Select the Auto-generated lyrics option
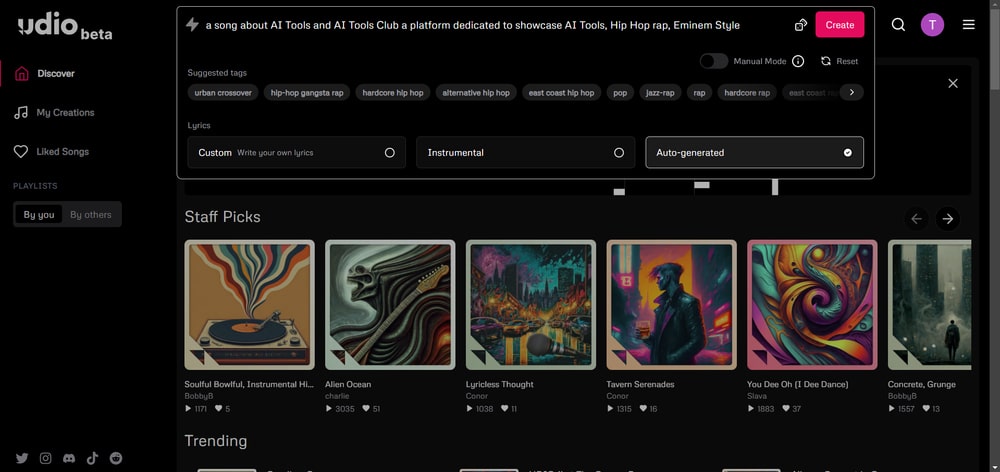 click(754, 152)
